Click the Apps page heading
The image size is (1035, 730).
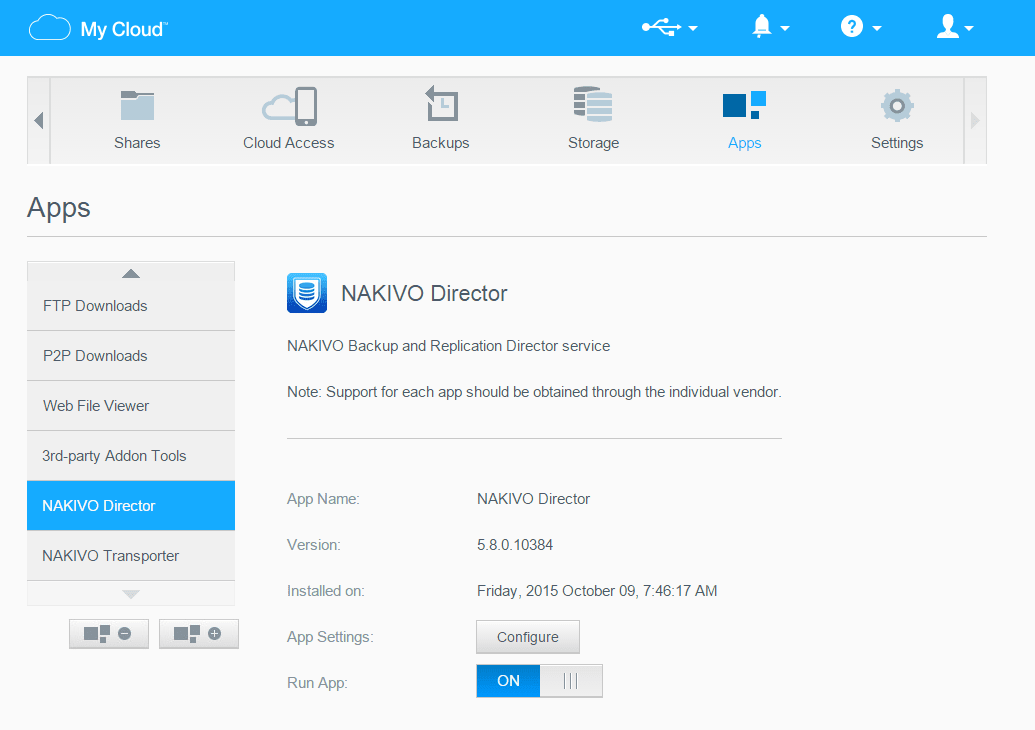tap(59, 208)
